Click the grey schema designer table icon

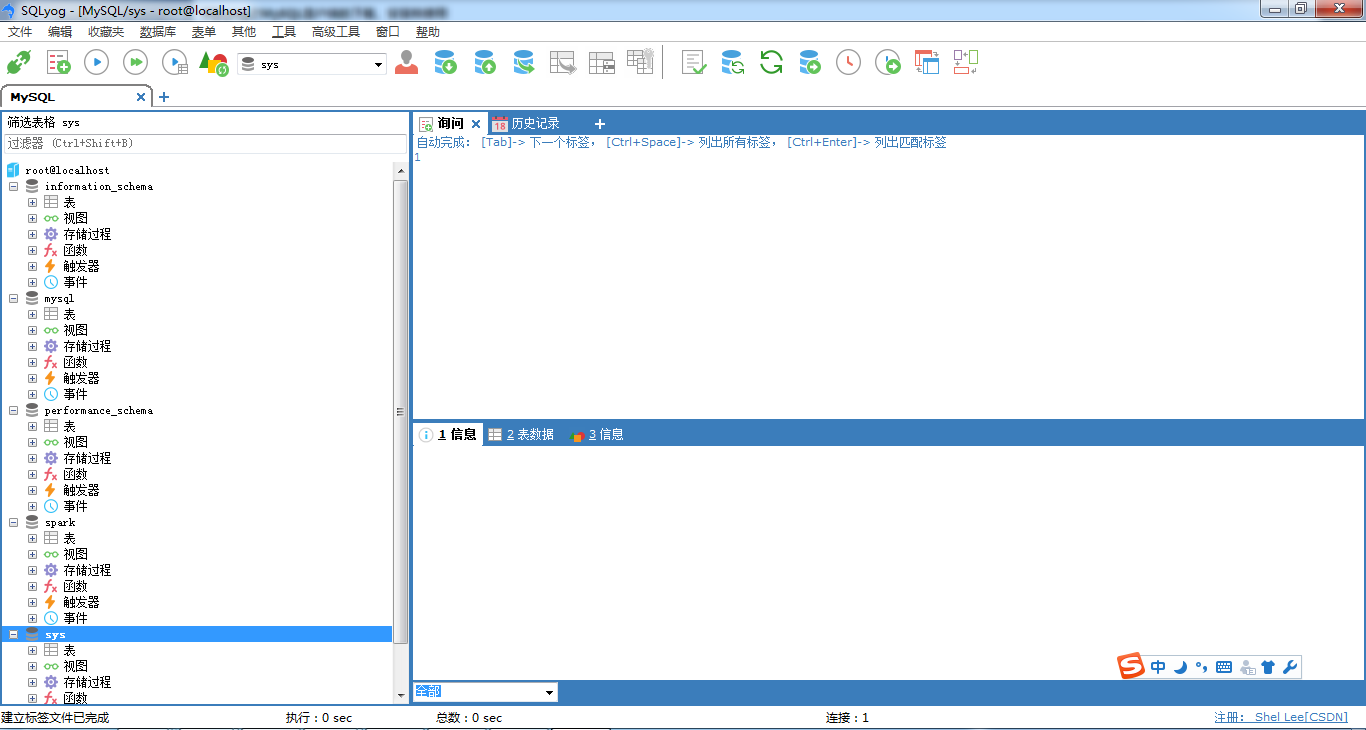[x=602, y=63]
